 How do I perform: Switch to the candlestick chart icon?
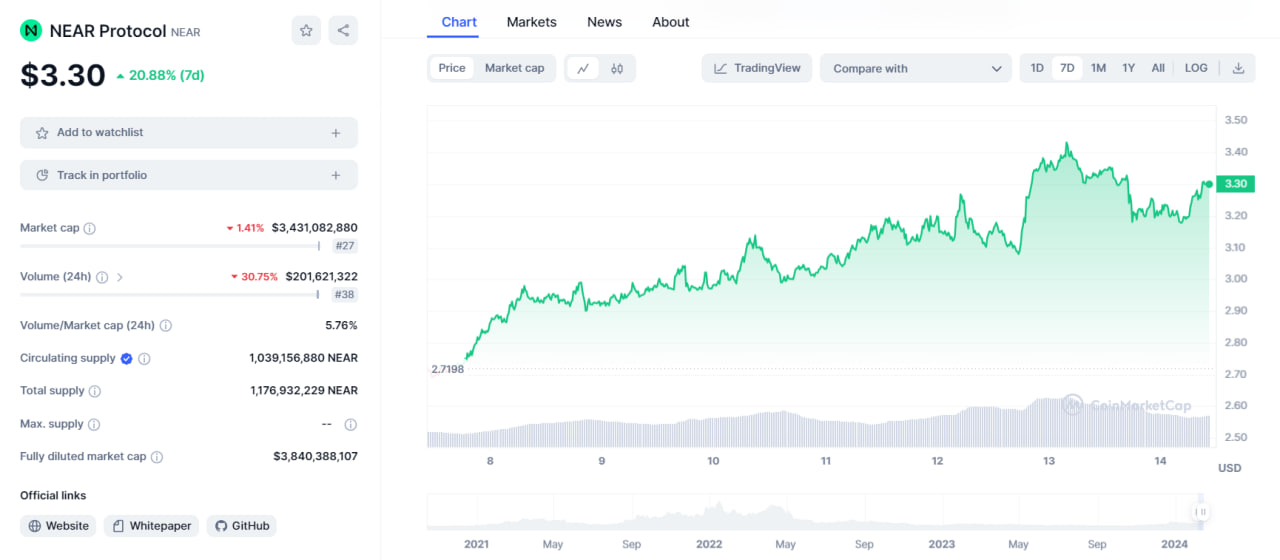pyautogui.click(x=617, y=68)
